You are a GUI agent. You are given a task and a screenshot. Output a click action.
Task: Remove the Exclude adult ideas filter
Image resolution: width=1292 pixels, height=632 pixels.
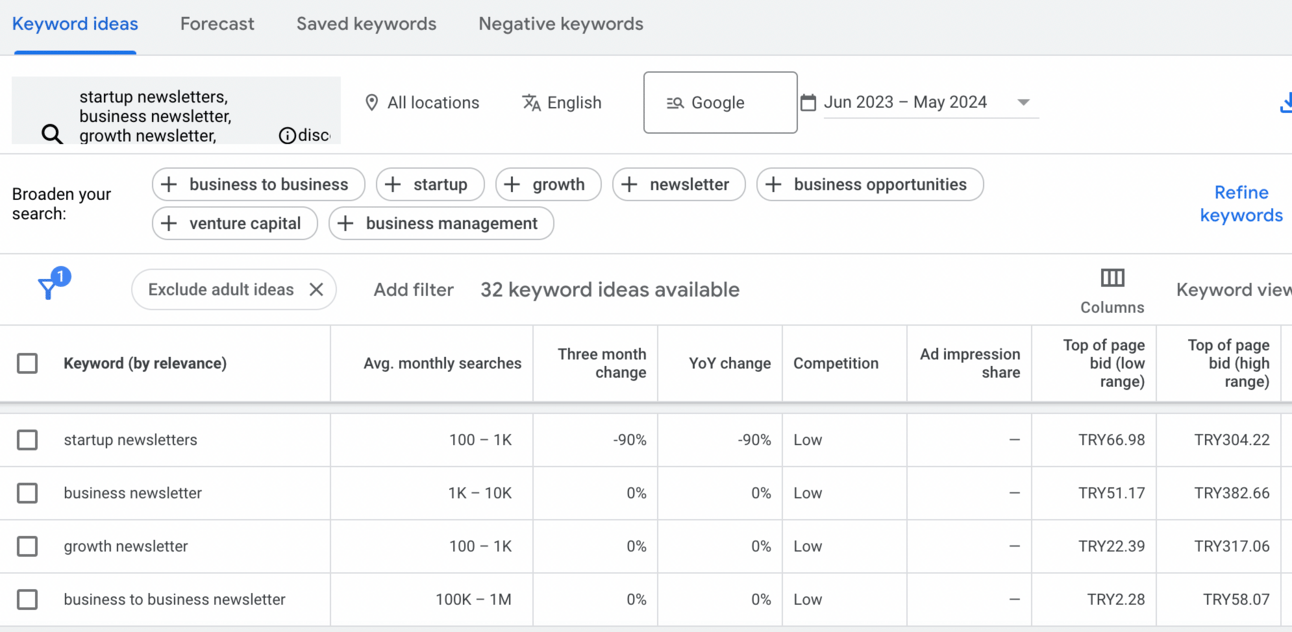[316, 290]
